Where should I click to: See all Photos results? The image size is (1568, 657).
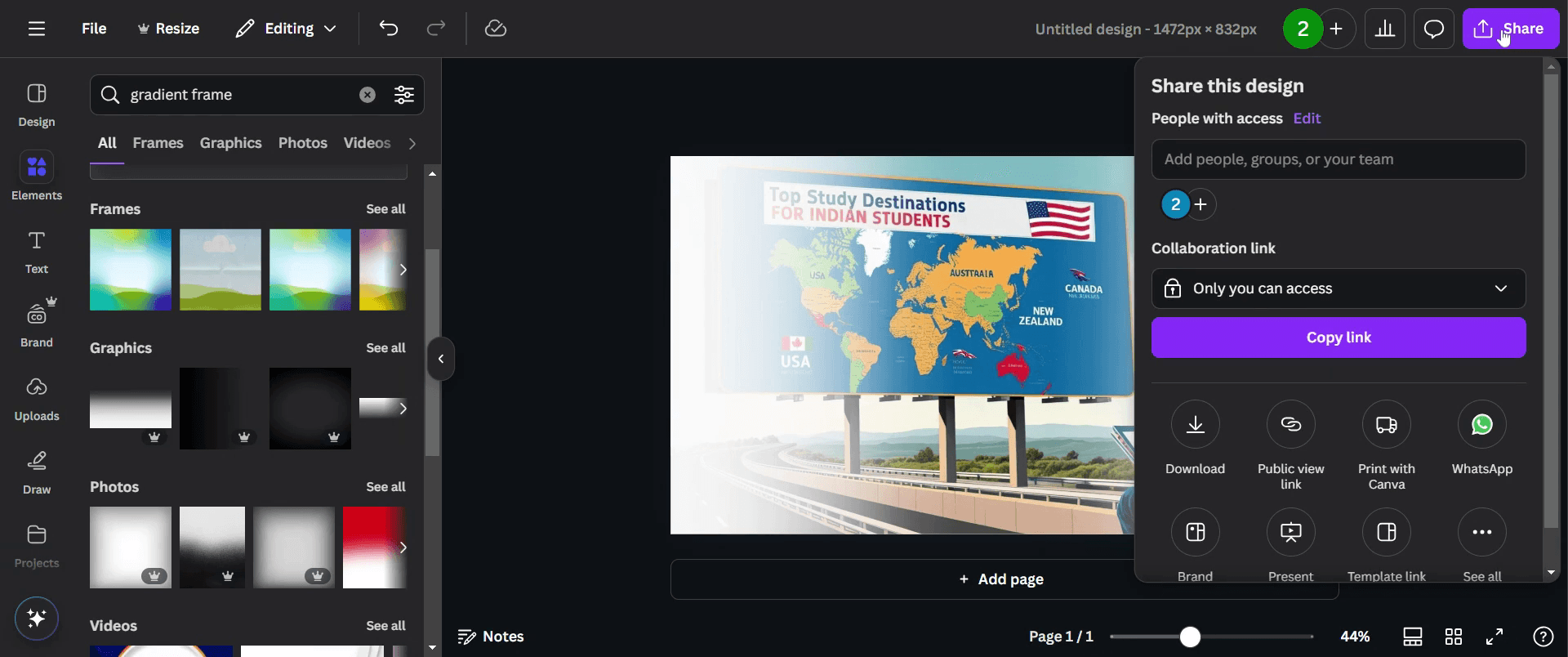coord(385,487)
